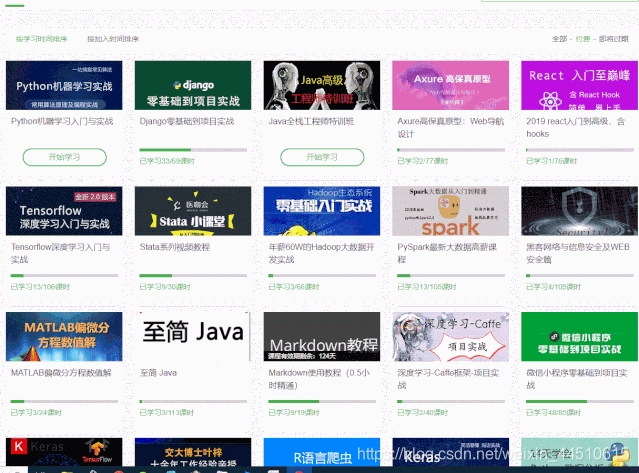
Task: Open the 至简 Java thumbnail
Action: pos(193,337)
